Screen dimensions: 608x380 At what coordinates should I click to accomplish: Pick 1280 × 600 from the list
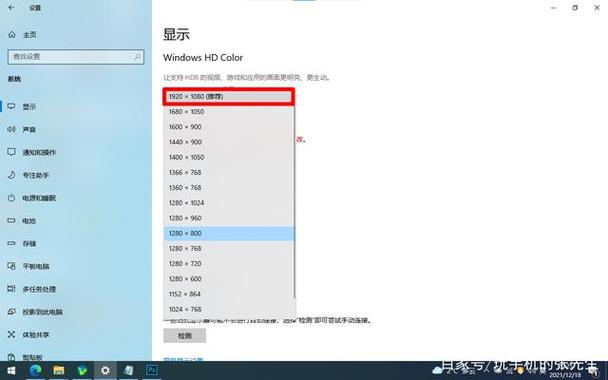tap(229, 279)
